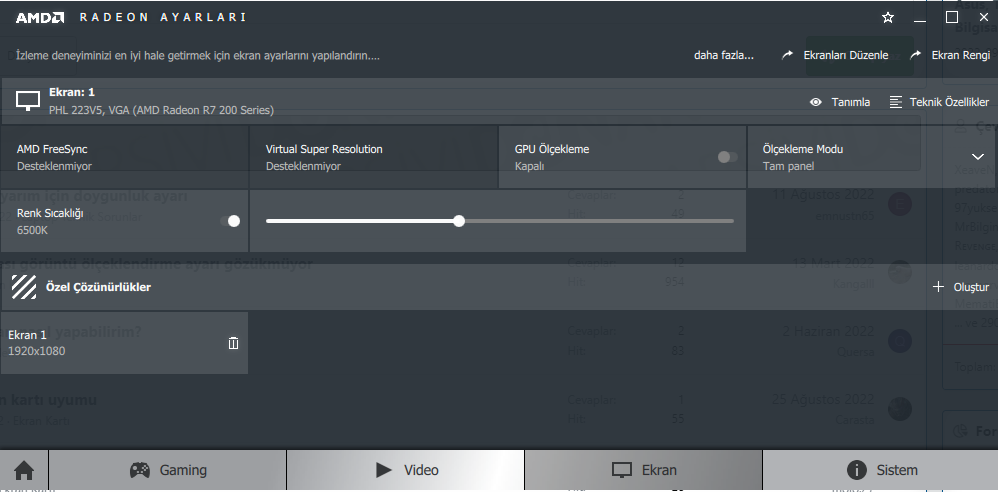The width and height of the screenshot is (998, 492).
Task: Click the info icon on Sistem tab
Action: 857,470
